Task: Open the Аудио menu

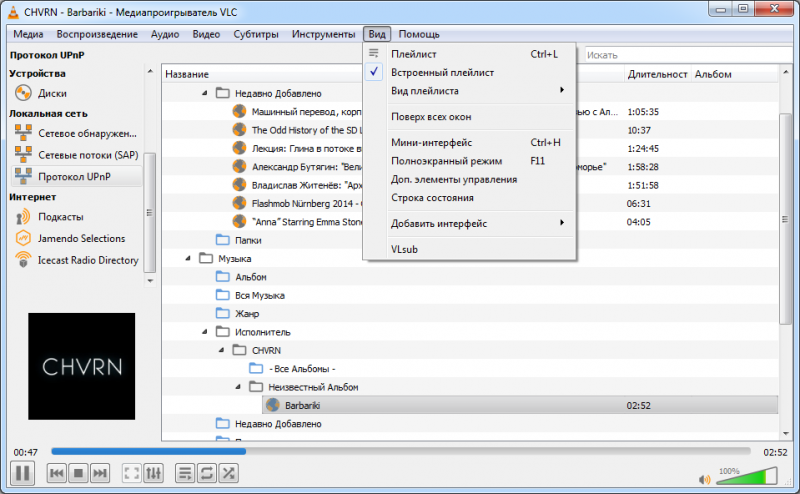Action: (x=165, y=34)
